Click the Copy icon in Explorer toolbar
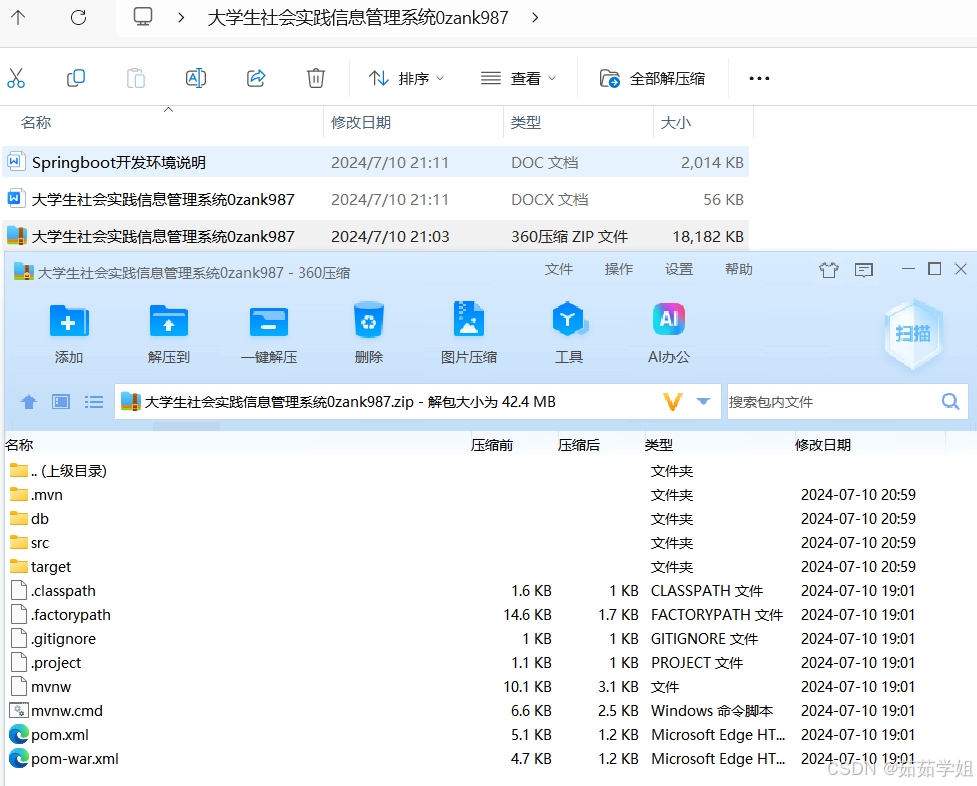The image size is (977, 786). point(75,79)
